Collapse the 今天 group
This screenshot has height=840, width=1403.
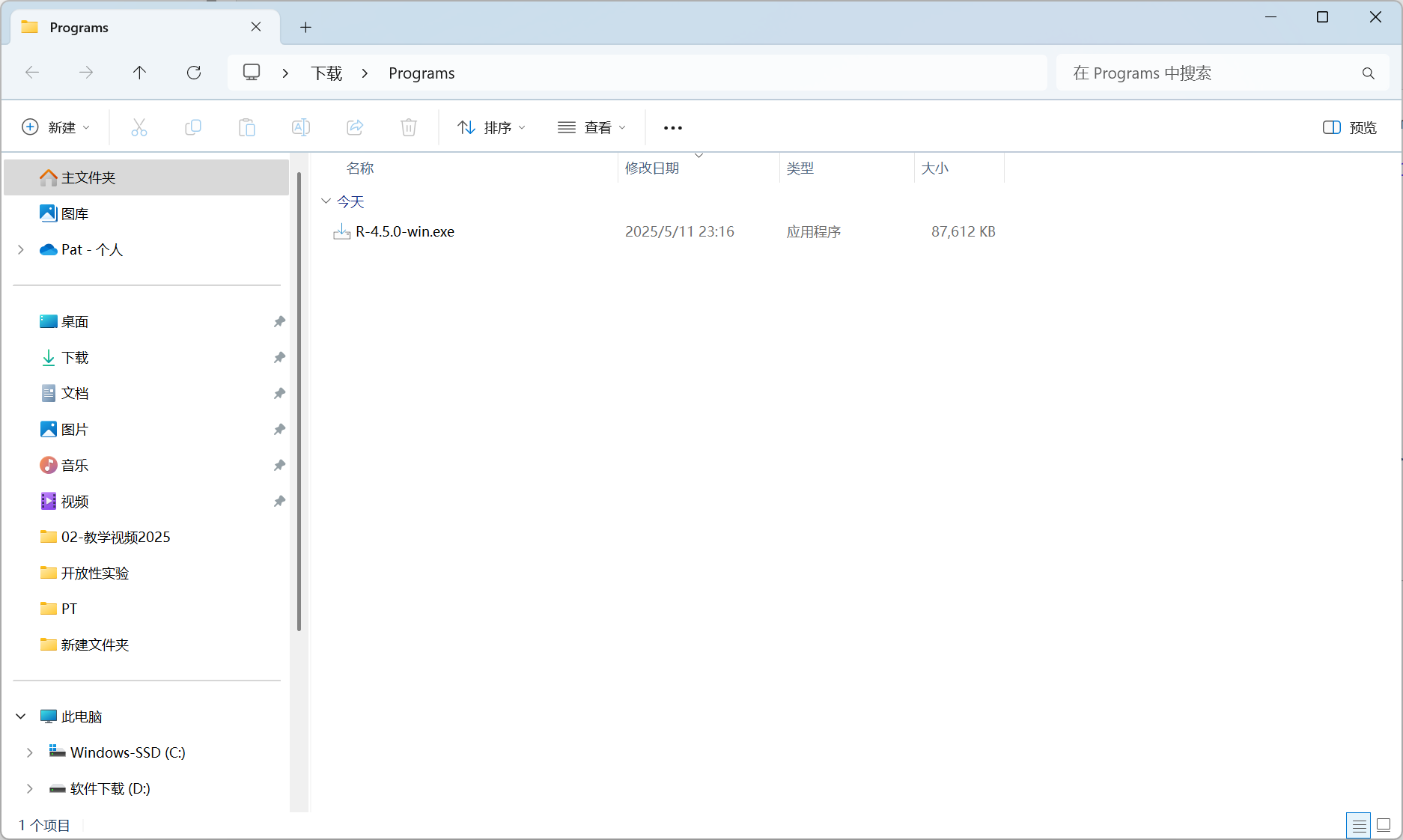tap(326, 201)
